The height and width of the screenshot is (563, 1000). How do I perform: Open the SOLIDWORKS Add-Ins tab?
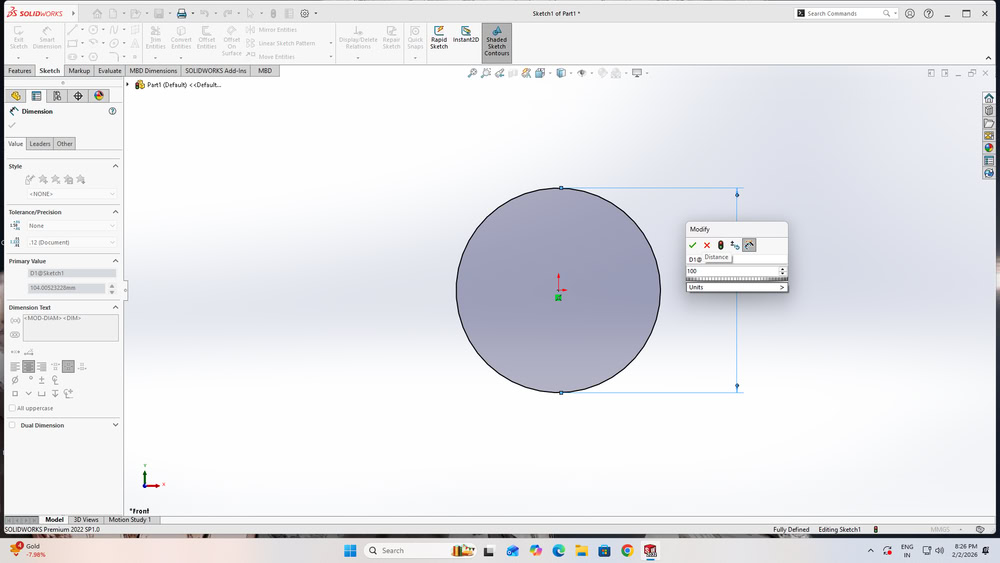(216, 71)
